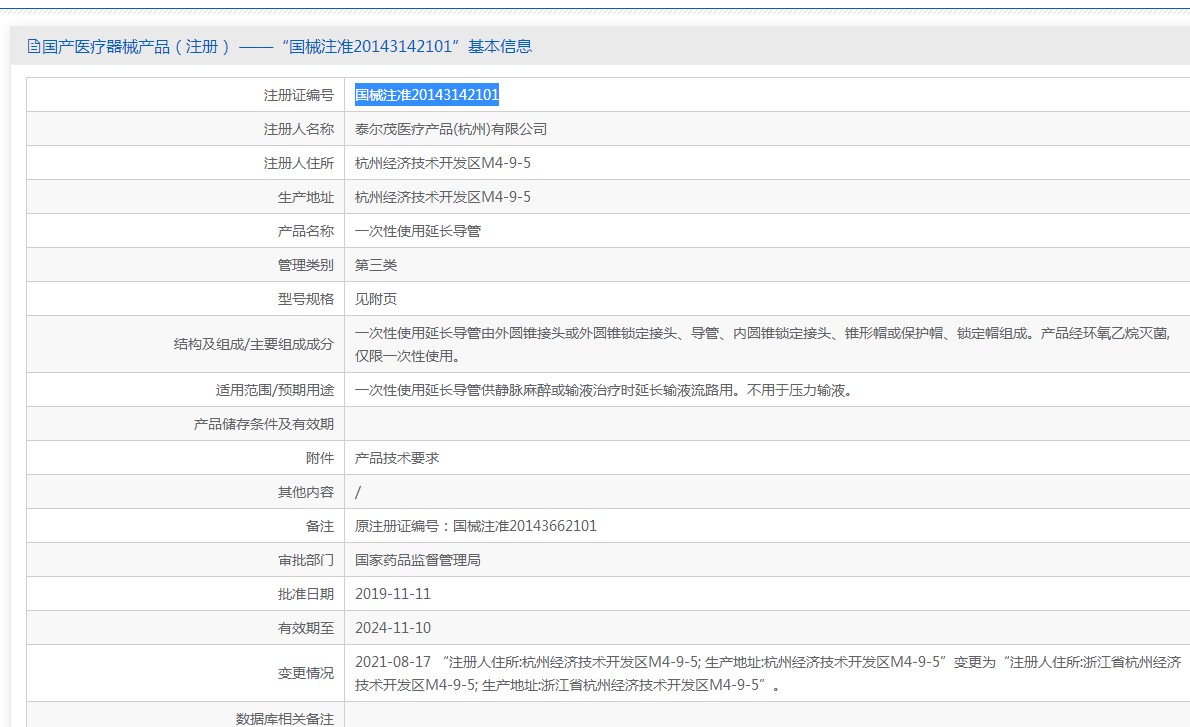Click the 原注册证编号：国械注准20143662101 remark
Viewport: 1190px width, 727px height.
tap(476, 526)
